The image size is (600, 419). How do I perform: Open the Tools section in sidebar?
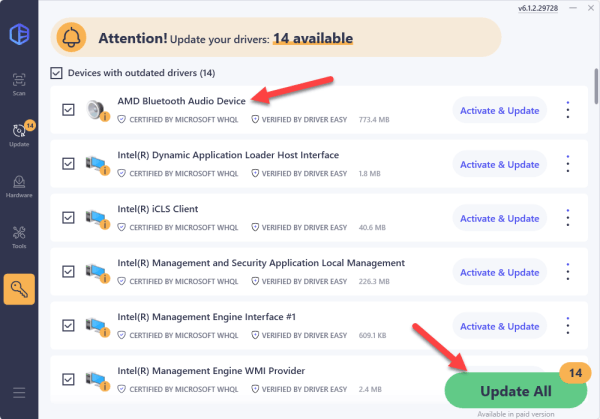[x=19, y=240]
